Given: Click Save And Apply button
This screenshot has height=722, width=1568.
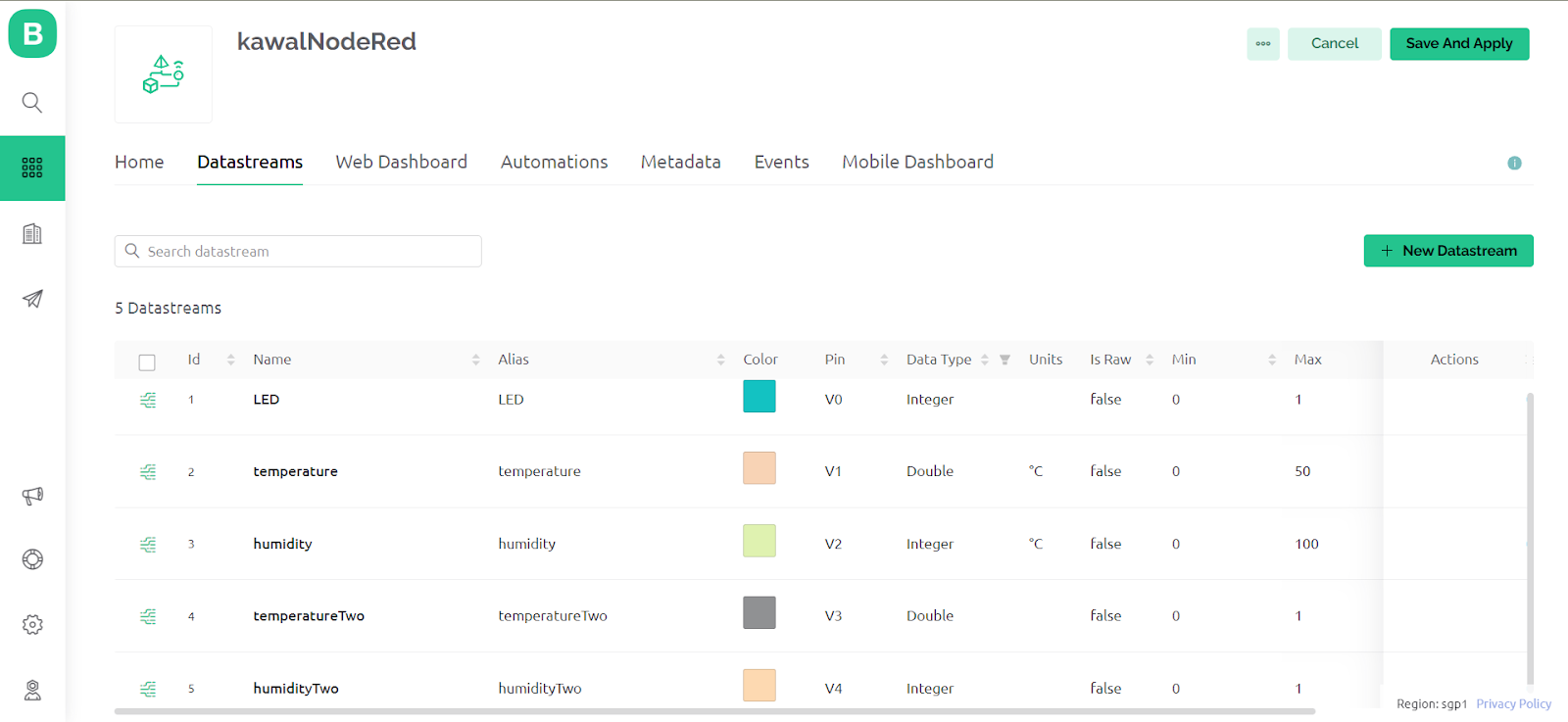Looking at the screenshot, I should 1459,44.
